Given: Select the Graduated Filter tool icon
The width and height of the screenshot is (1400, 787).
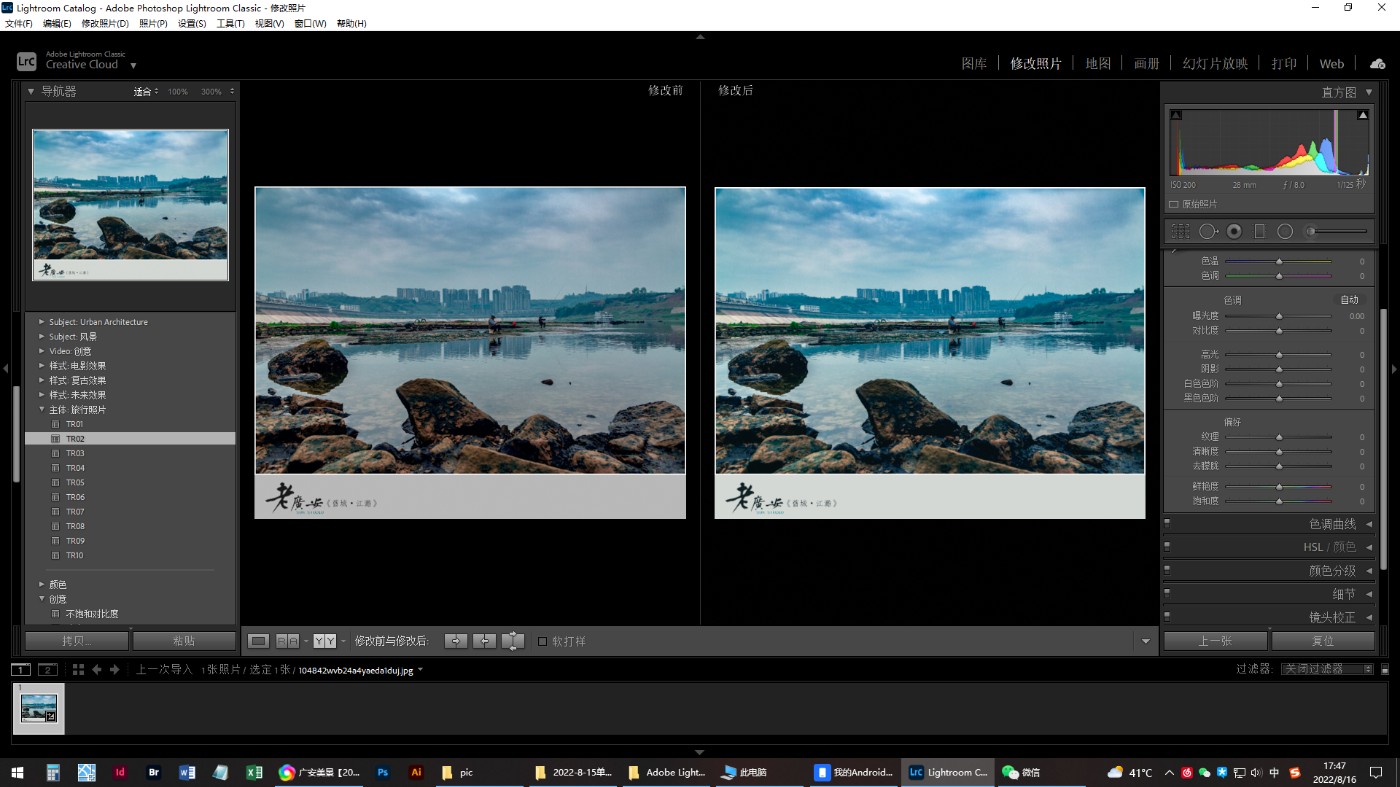Looking at the screenshot, I should [x=1259, y=231].
